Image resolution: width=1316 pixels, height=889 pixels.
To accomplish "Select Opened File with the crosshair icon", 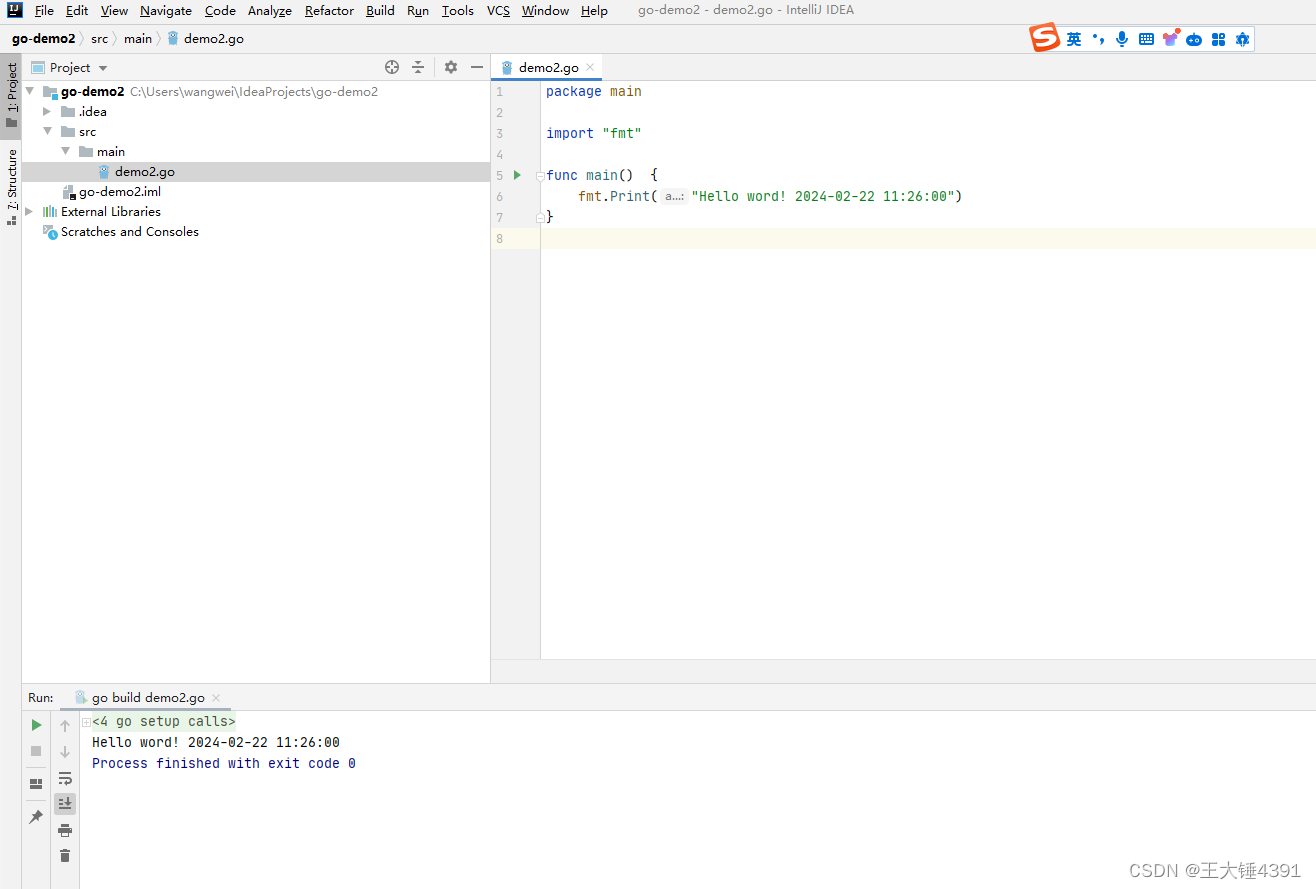I will [392, 67].
